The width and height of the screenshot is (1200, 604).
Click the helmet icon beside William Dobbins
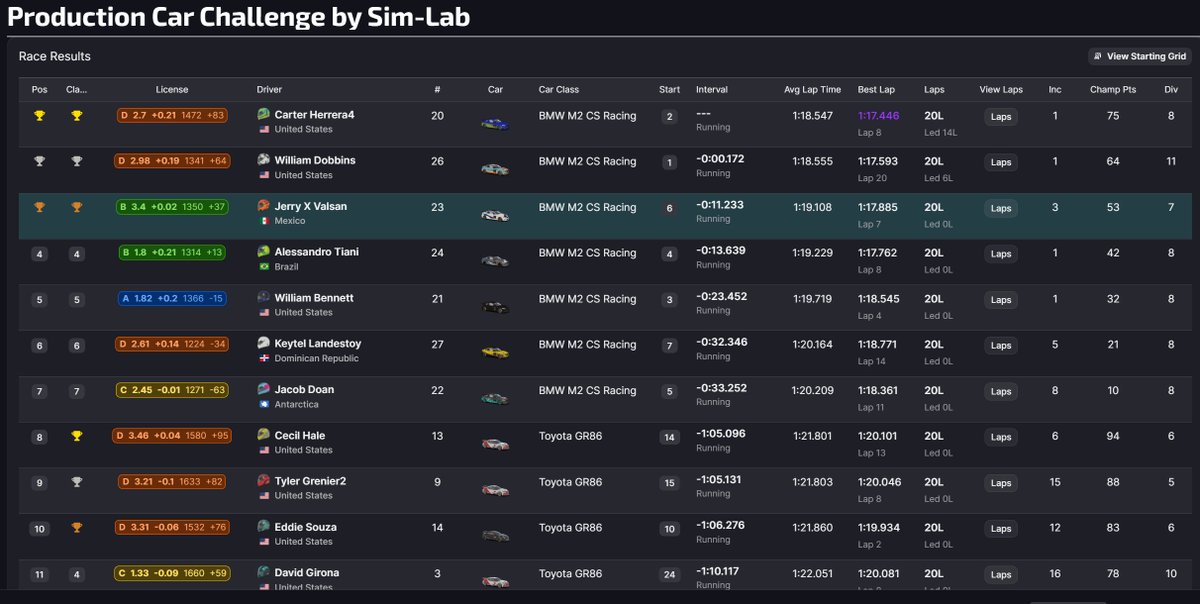tap(264, 160)
